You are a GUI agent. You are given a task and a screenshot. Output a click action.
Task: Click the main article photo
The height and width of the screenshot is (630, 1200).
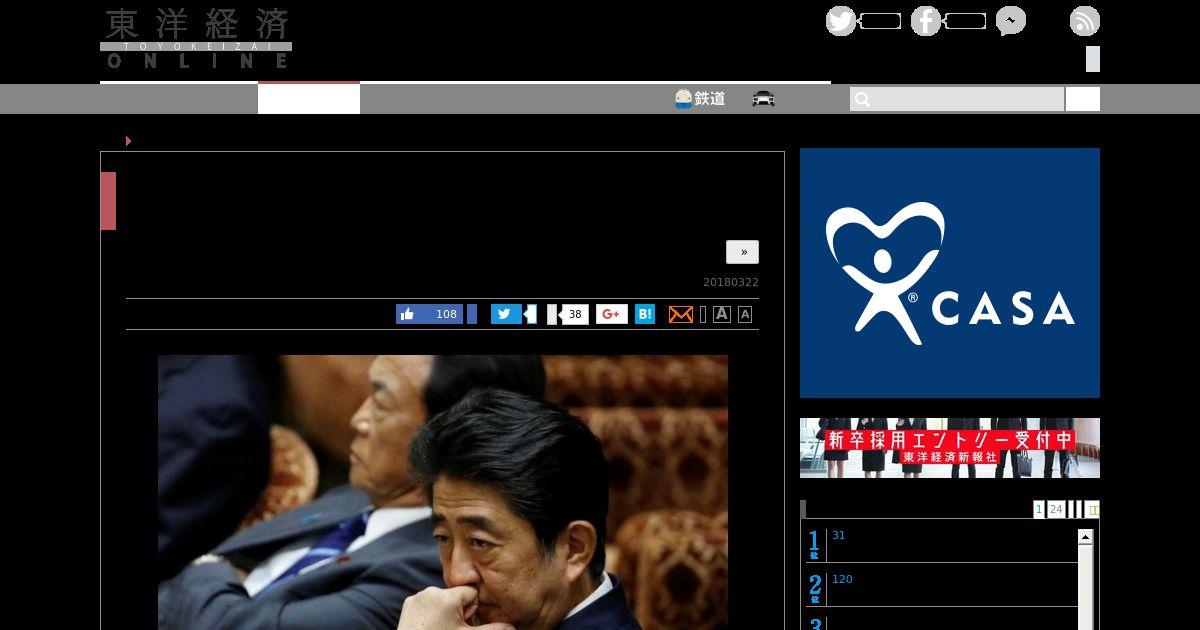[x=443, y=492]
